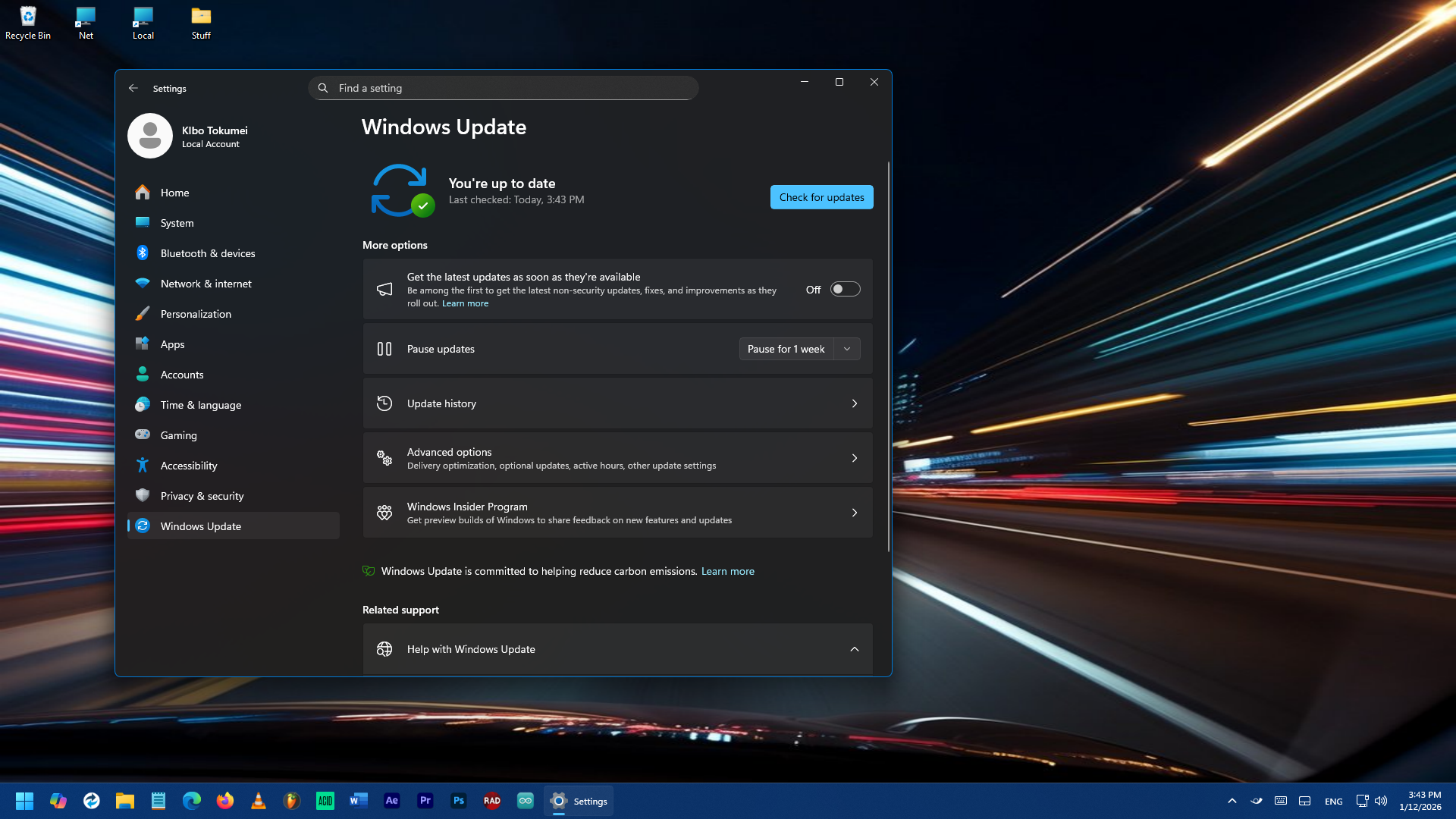Screen dimensions: 1456x819
Task: Show hidden icons in the system tray
Action: click(1232, 801)
